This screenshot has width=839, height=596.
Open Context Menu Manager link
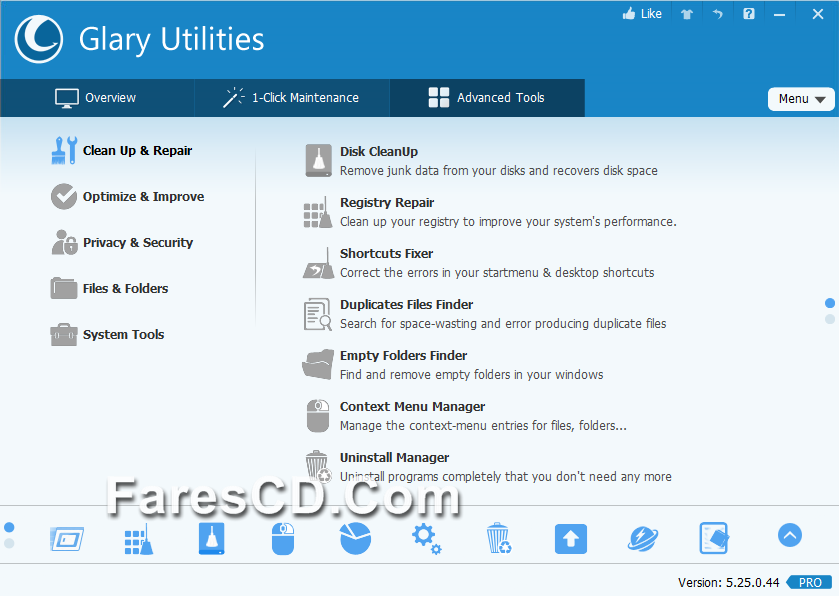[413, 407]
